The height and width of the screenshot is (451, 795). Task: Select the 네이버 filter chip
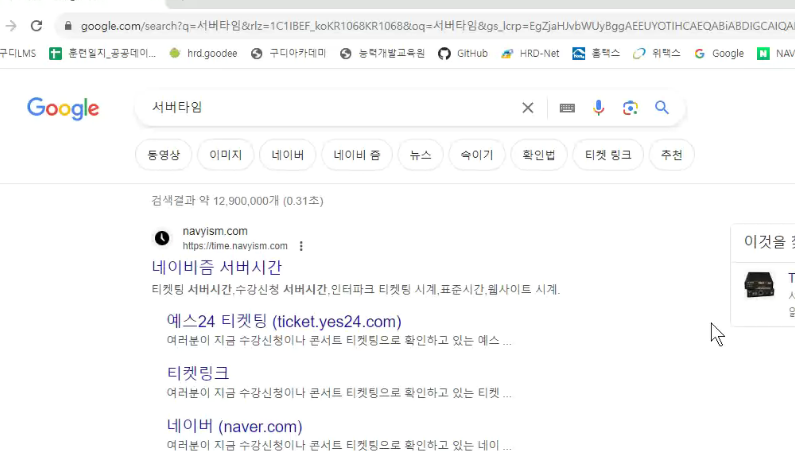(287, 155)
